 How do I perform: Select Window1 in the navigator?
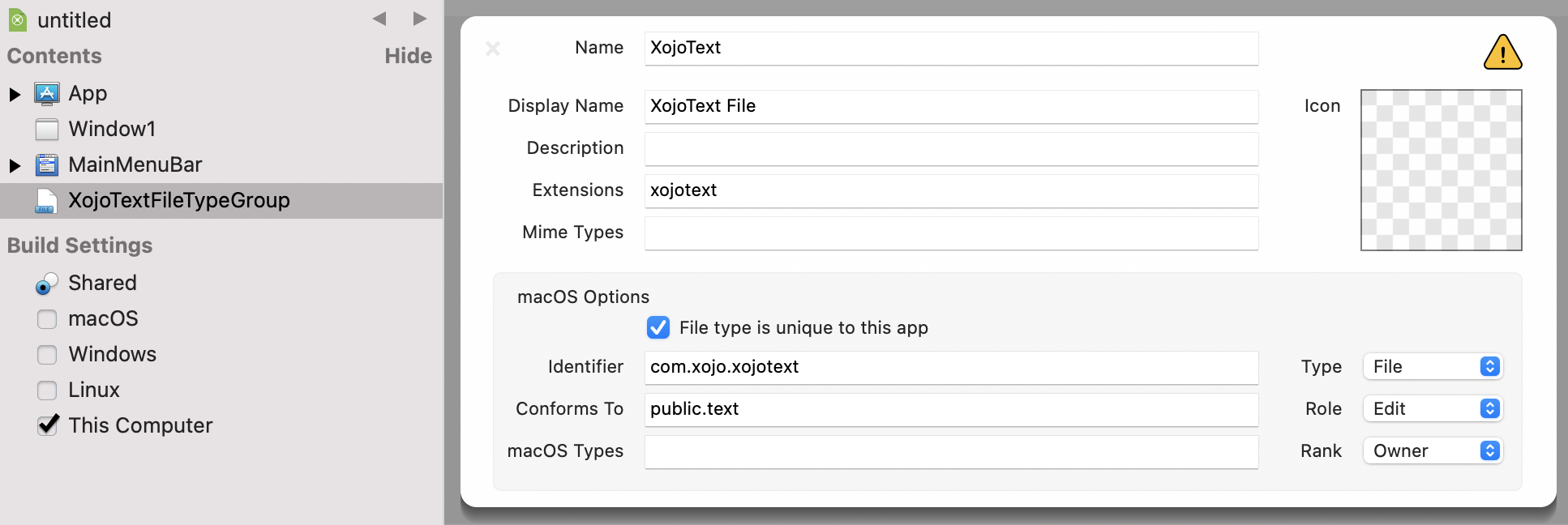coord(112,129)
